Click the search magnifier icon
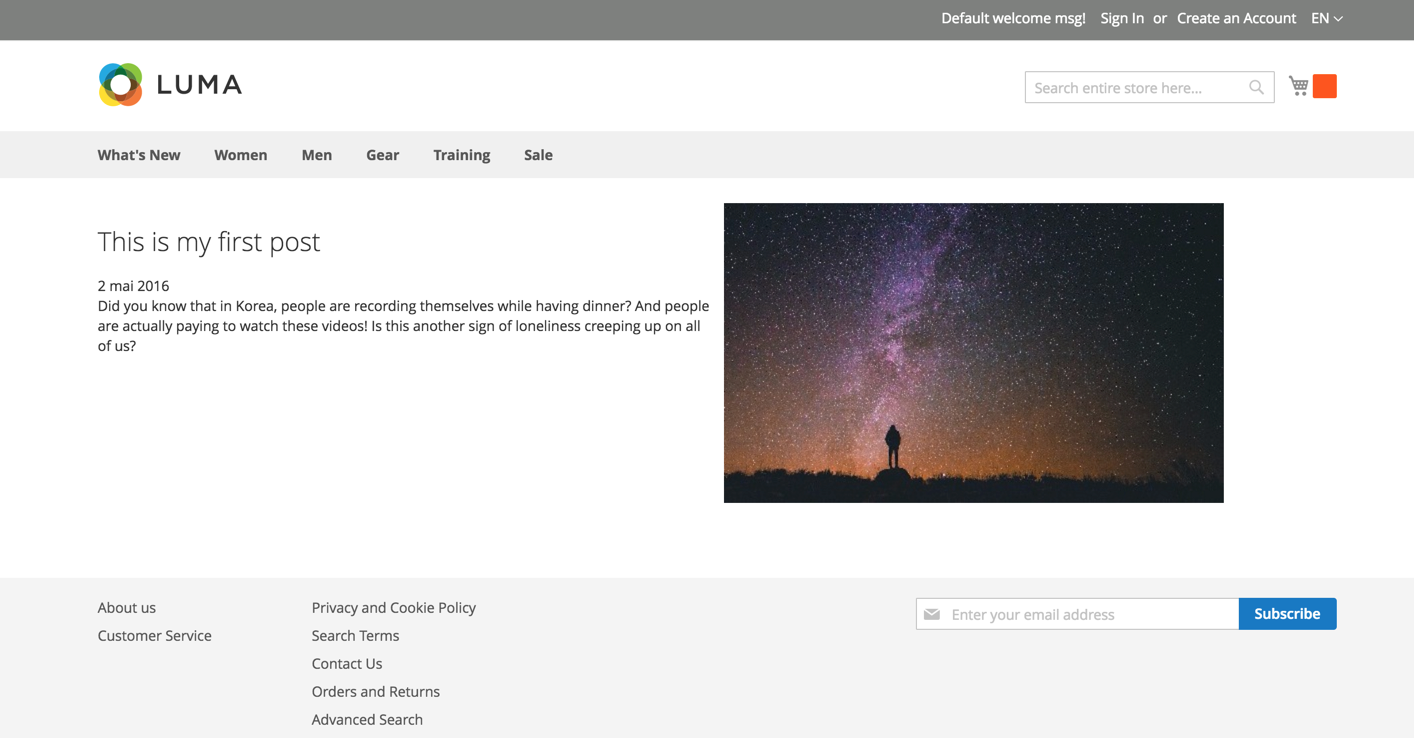Viewport: 1414px width, 738px height. [x=1256, y=88]
